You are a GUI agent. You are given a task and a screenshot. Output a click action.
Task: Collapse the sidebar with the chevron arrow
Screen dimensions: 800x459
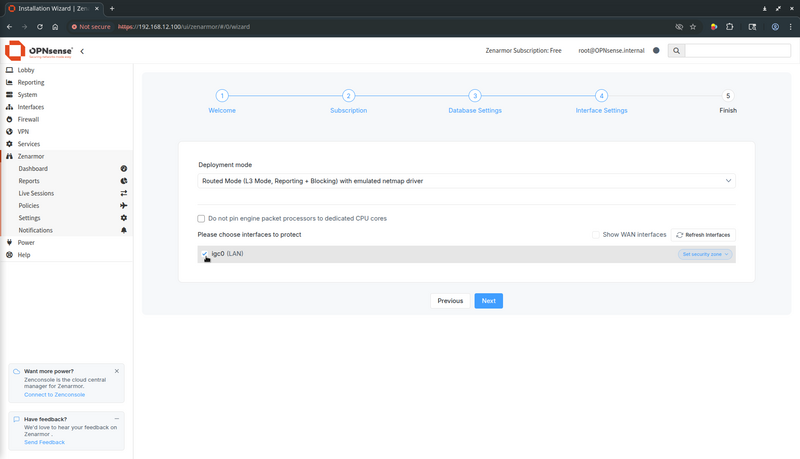coord(82,51)
